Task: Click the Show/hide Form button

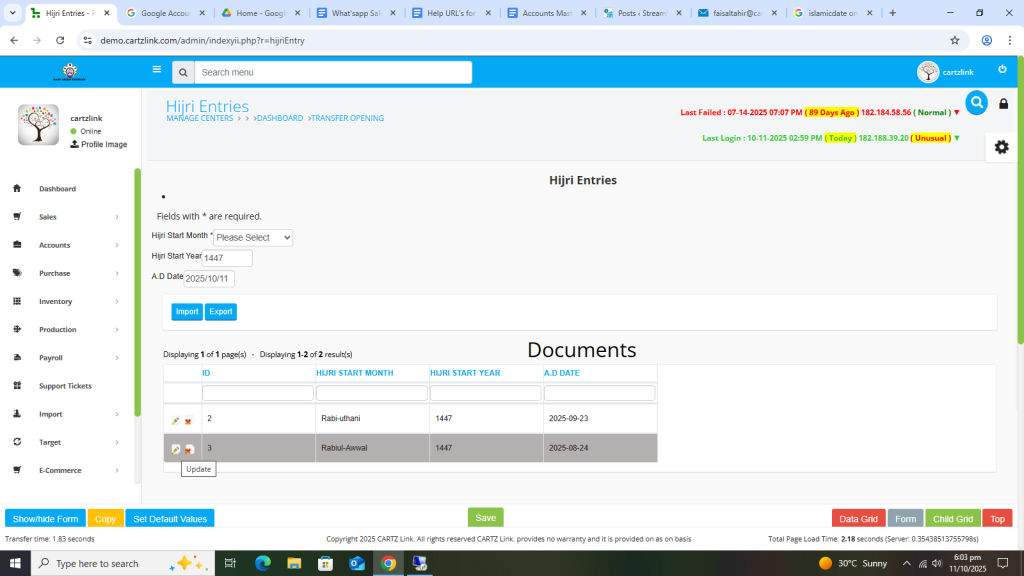Action: pos(45,518)
